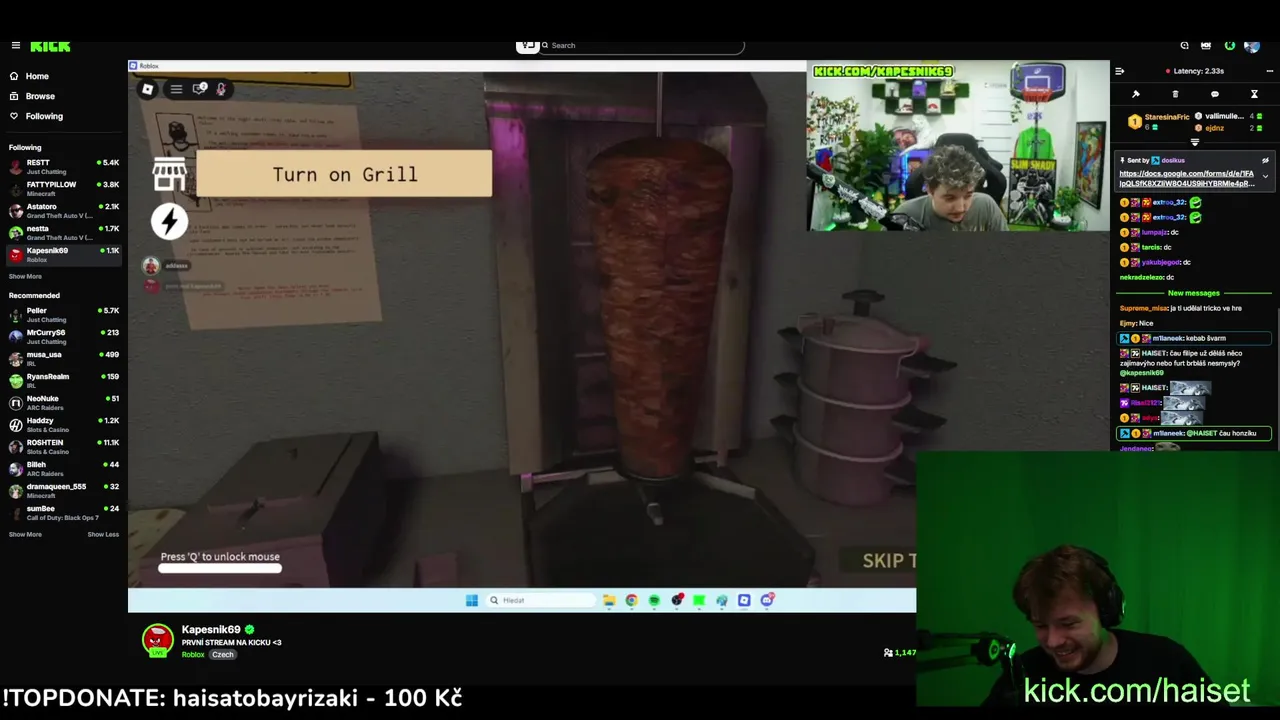Click the lightning bolt icon in the game

[x=169, y=221]
